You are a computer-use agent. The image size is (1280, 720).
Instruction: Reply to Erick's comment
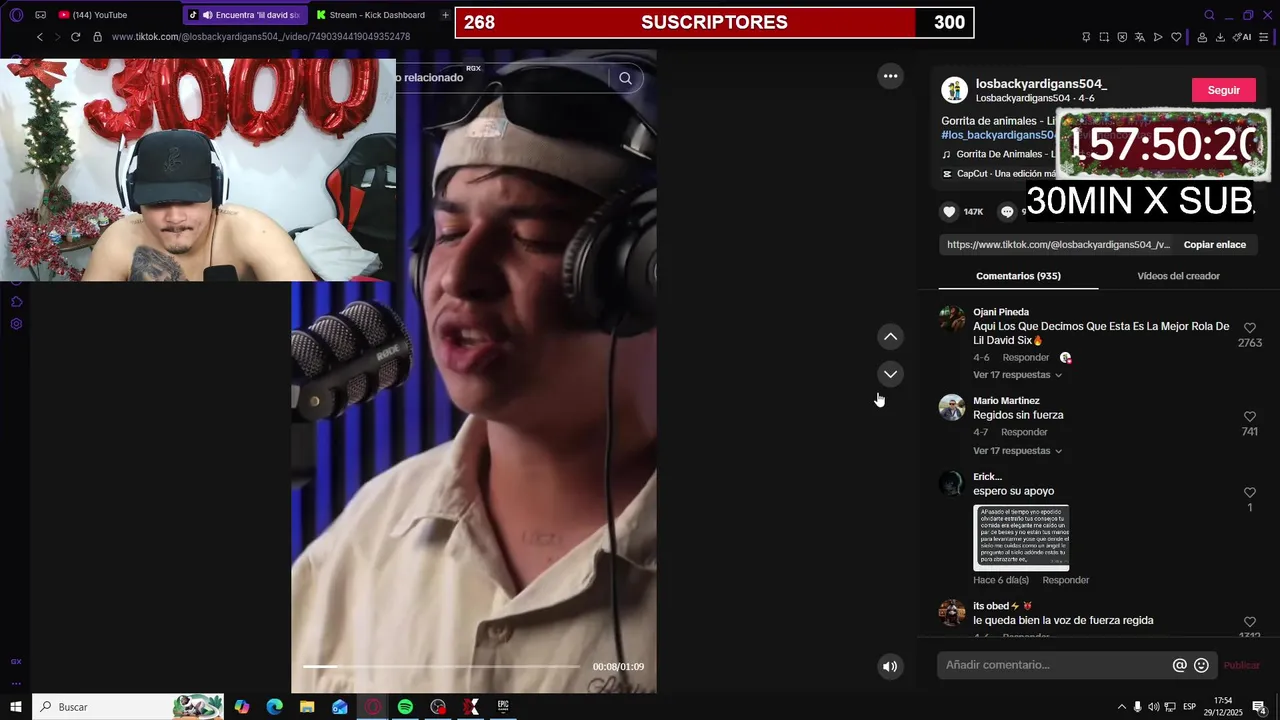click(1065, 580)
